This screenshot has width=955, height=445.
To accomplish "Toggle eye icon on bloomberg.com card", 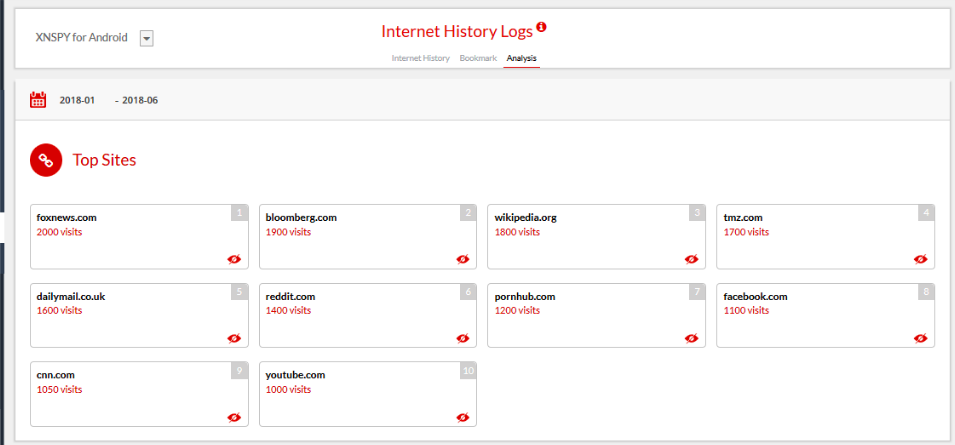I will (x=463, y=259).
